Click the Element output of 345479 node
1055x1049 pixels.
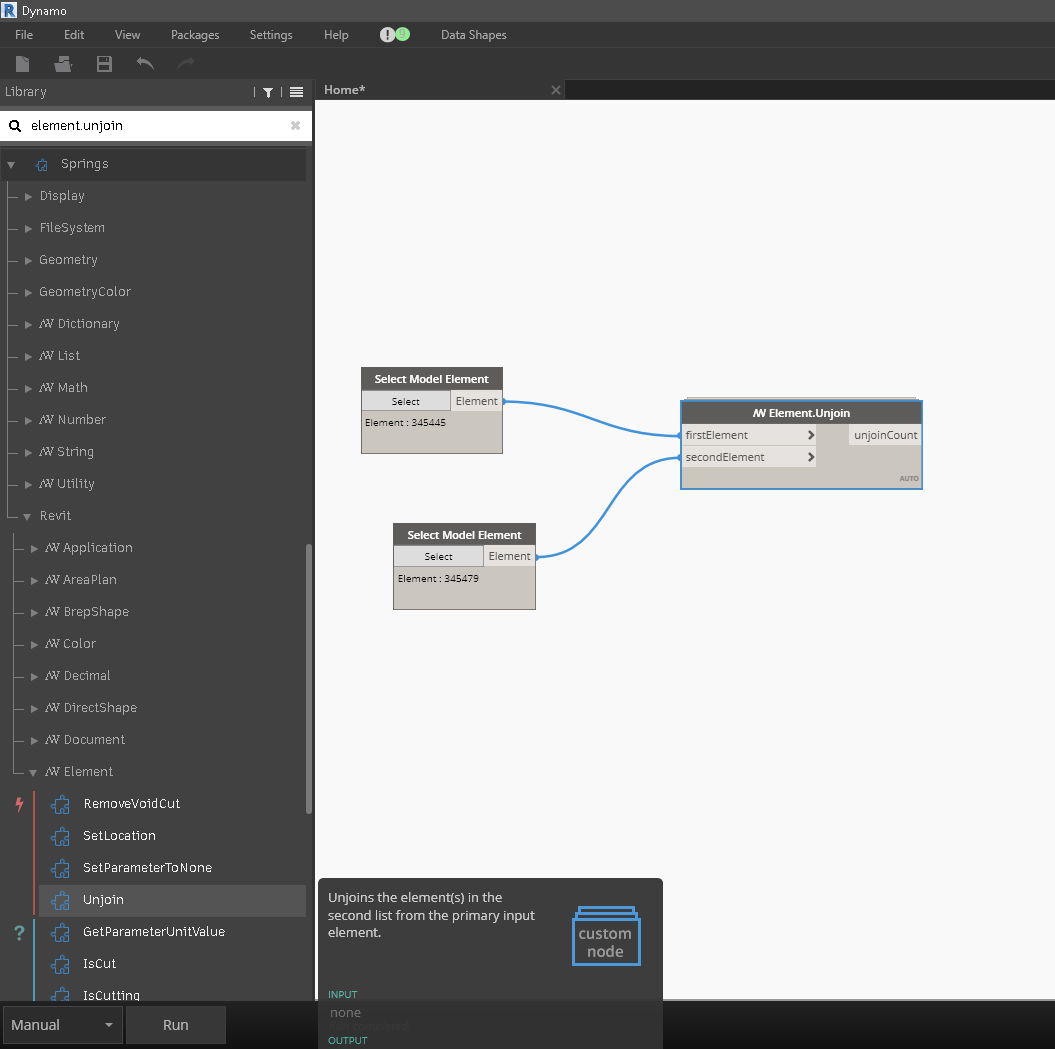coord(509,556)
